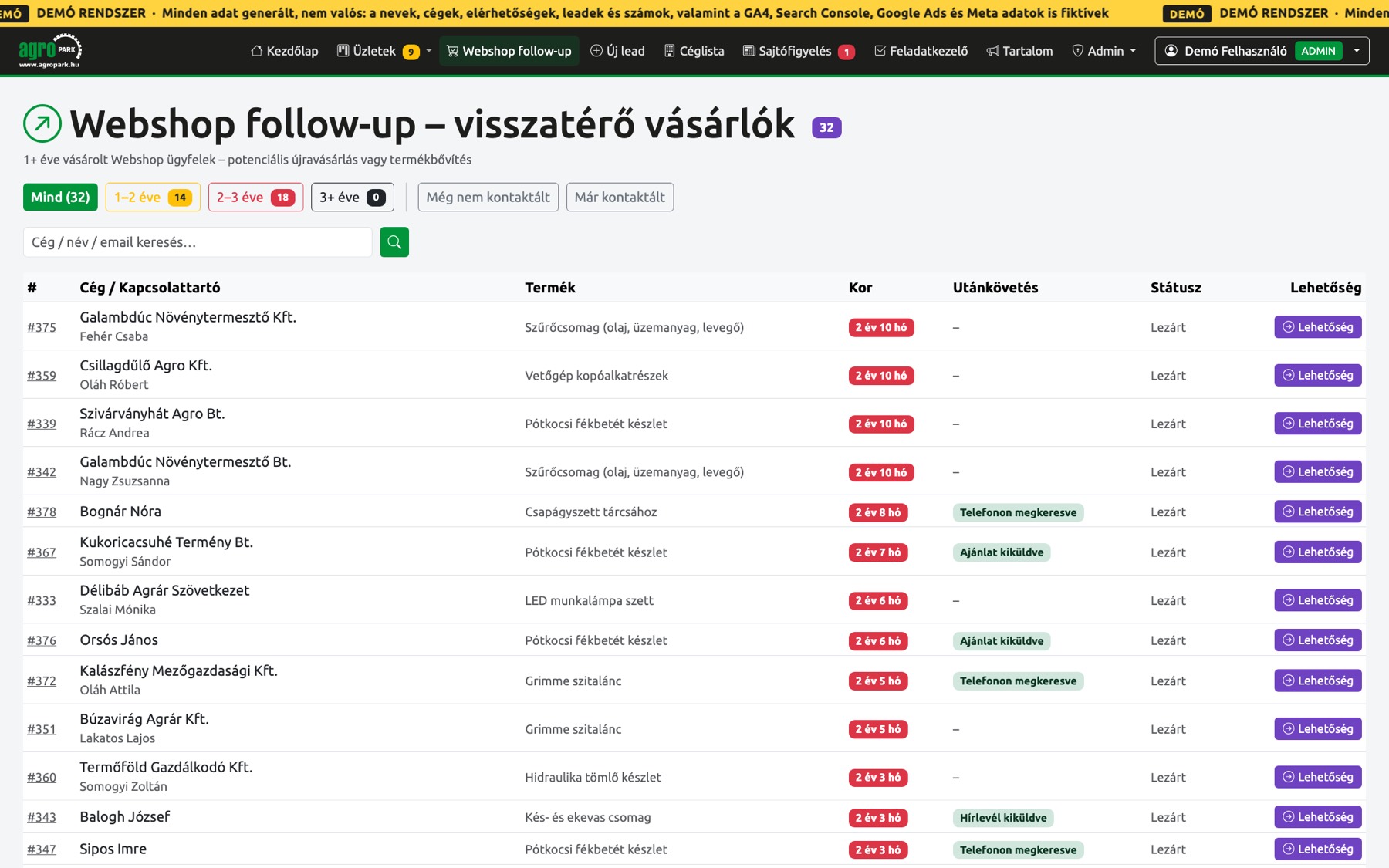Viewport: 1389px width, 868px height.
Task: Click the plus-circle icon next to Új lead
Action: coord(596,51)
